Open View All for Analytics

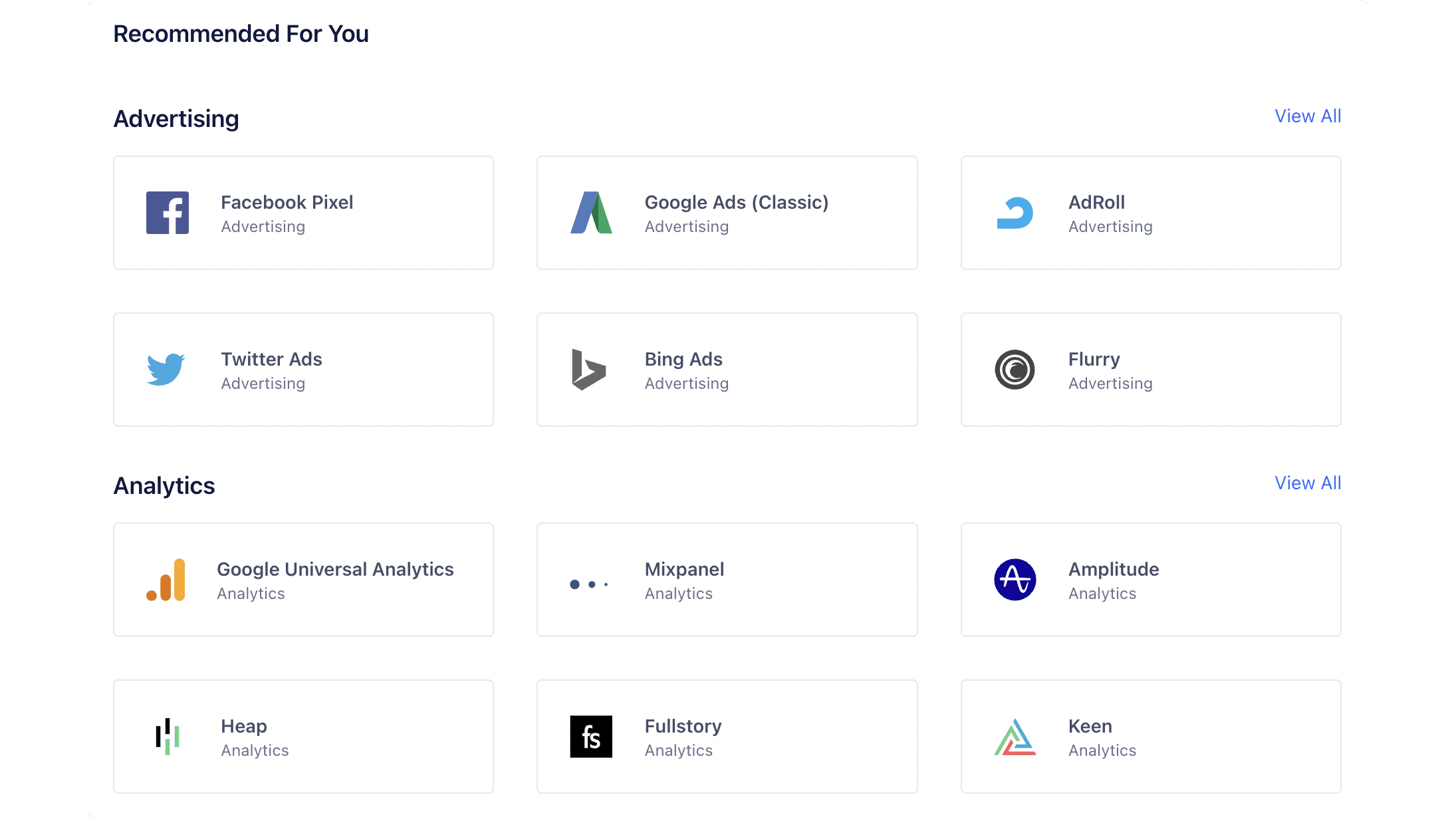click(x=1307, y=483)
